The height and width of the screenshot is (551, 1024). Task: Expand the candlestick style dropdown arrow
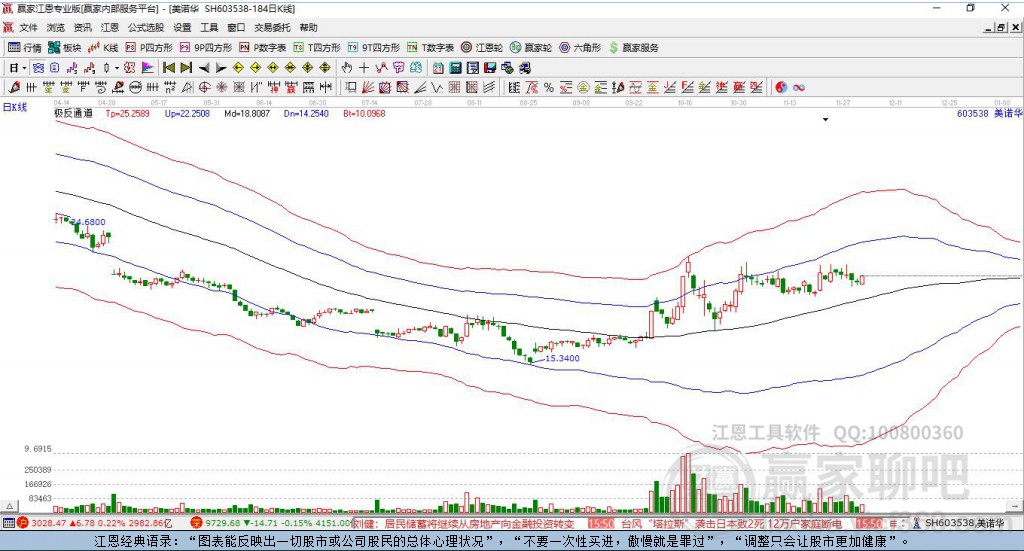coord(116,68)
